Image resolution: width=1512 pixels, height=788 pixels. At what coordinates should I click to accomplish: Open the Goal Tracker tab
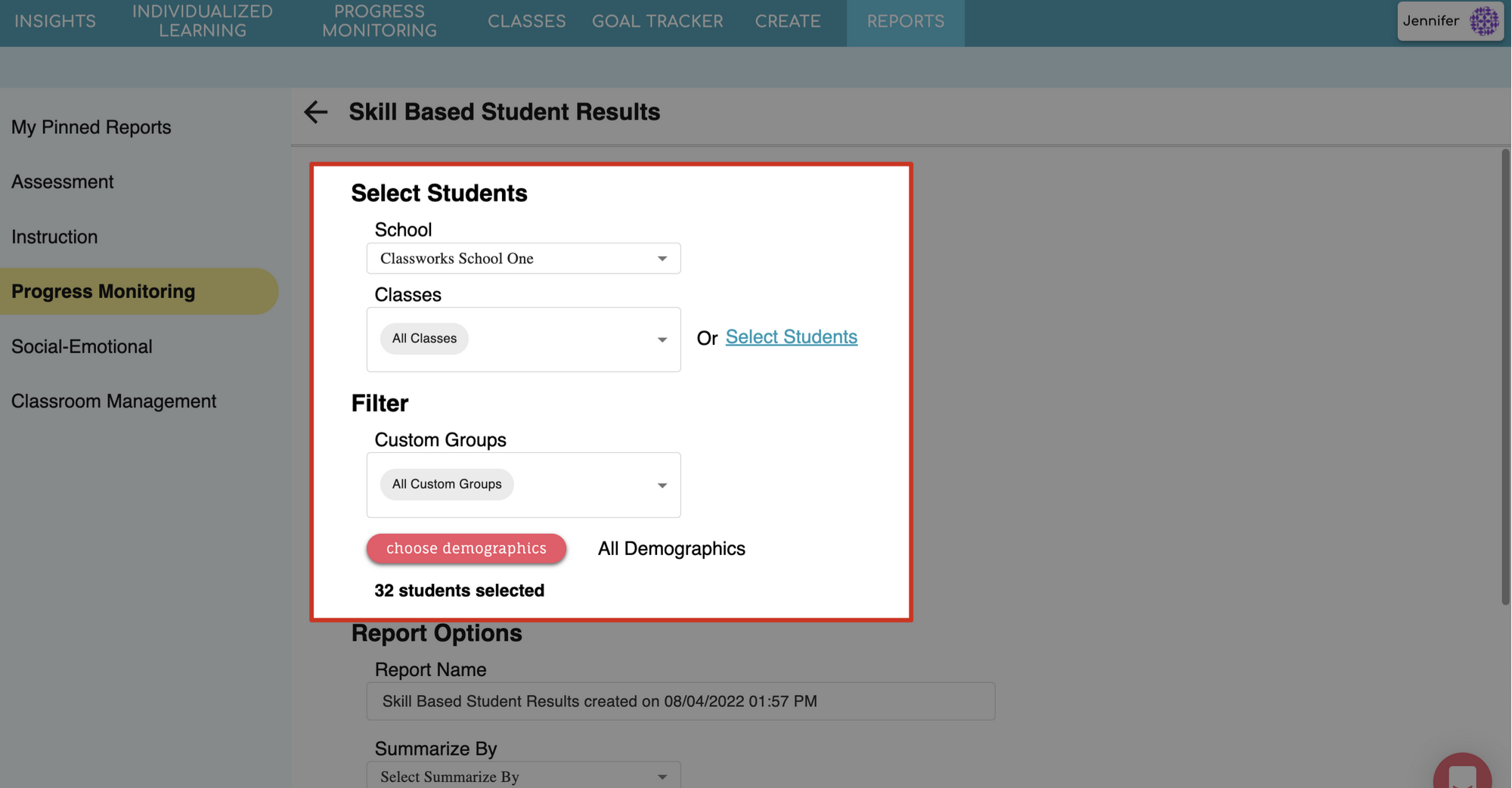coord(657,21)
